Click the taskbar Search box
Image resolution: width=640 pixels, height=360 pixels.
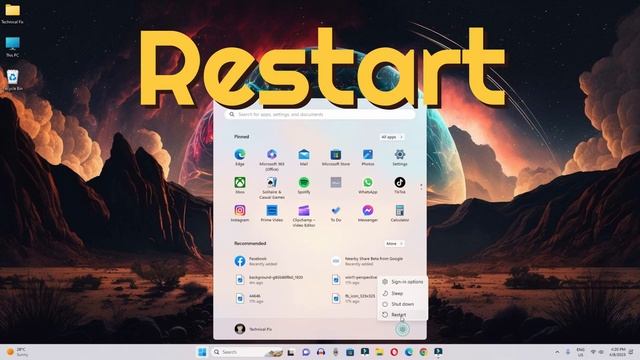click(x=247, y=352)
